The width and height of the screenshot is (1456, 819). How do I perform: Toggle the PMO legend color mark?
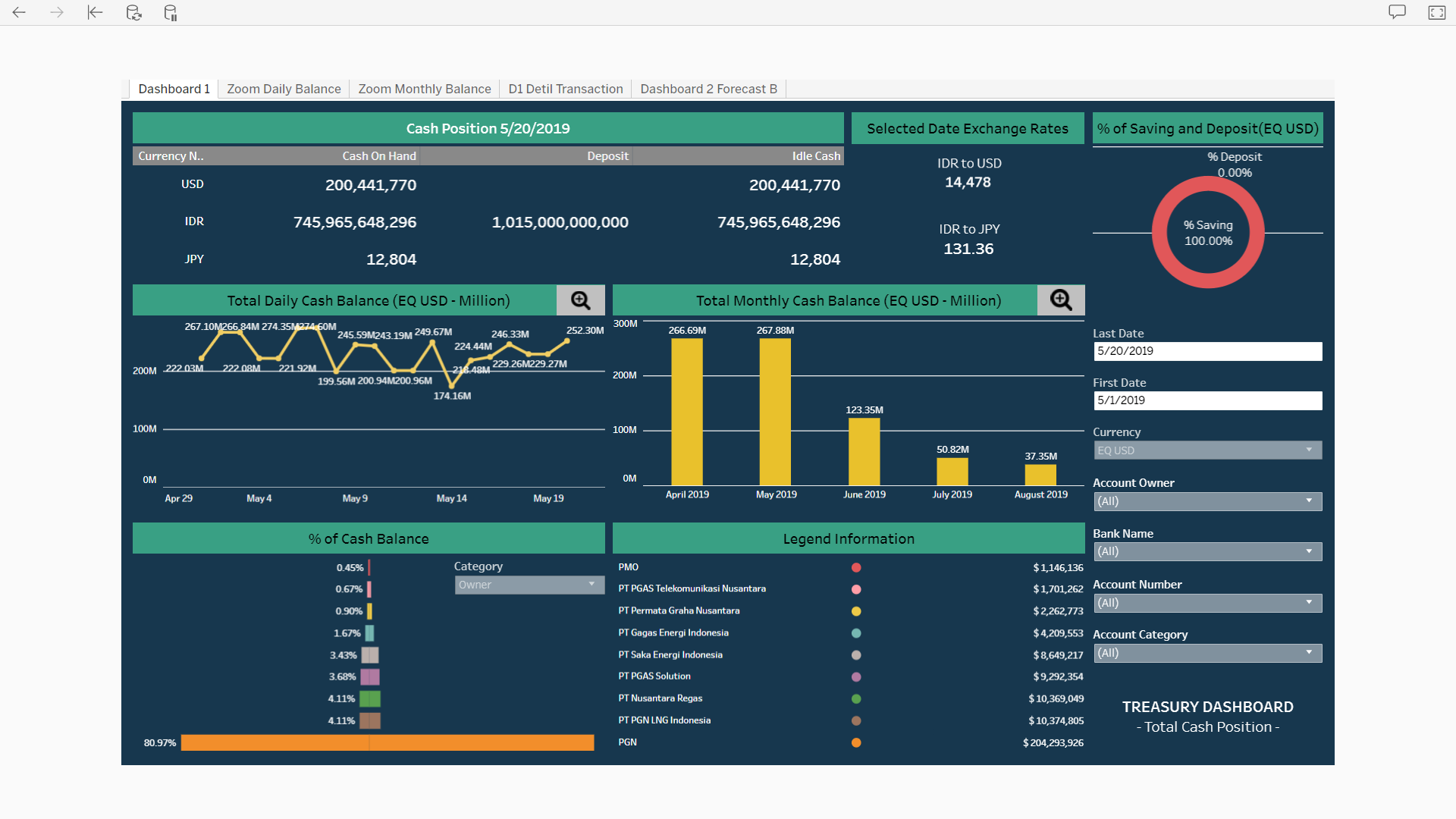click(x=856, y=566)
